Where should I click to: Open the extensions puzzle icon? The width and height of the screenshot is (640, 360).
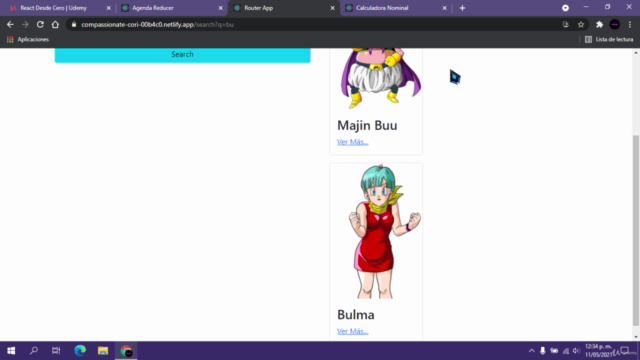coord(599,24)
